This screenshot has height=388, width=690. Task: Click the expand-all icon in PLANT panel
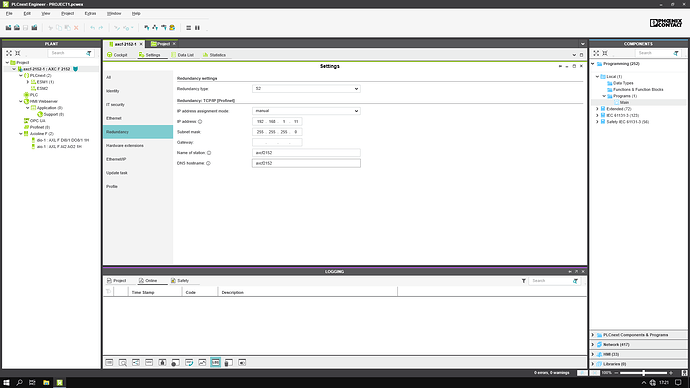pyautogui.click(x=9, y=53)
